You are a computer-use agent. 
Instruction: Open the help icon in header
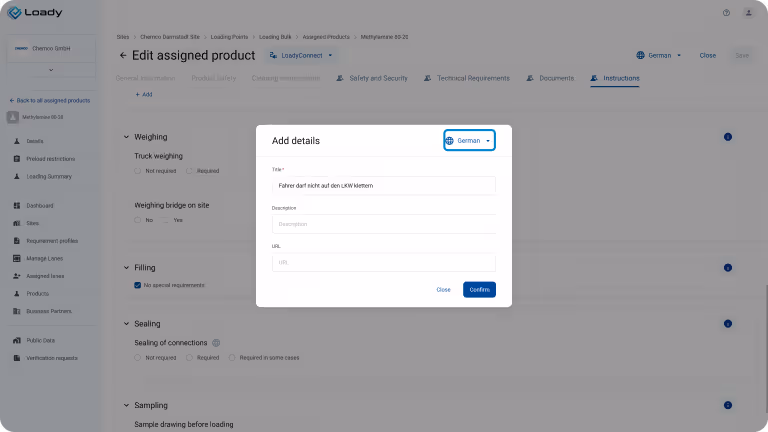[x=726, y=13]
